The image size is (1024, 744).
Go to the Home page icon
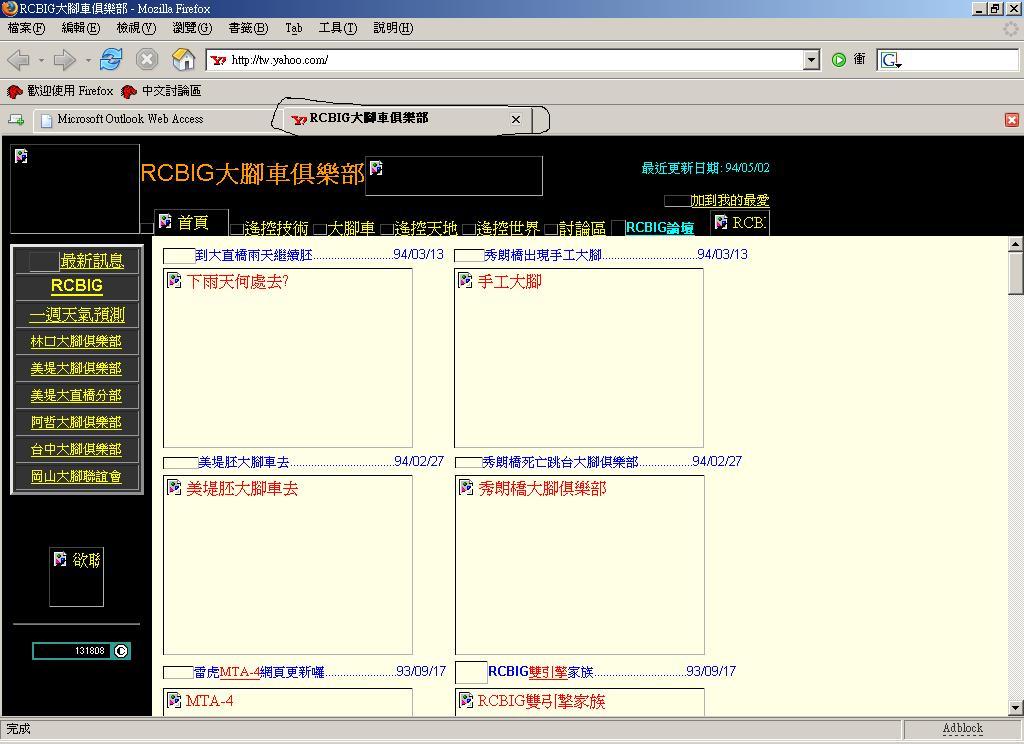184,60
